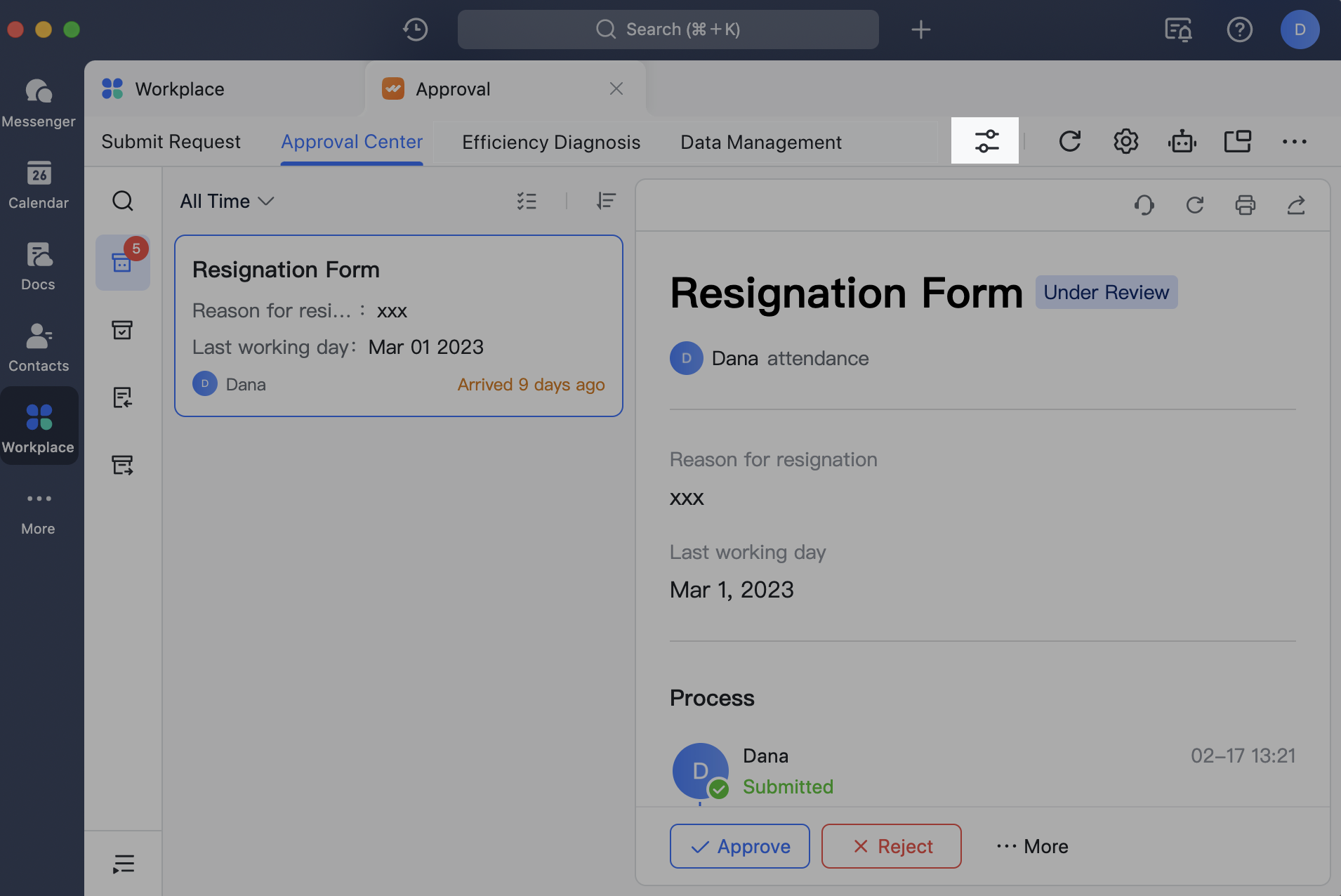Open the processed approvals section
The image size is (1341, 896).
click(x=123, y=330)
